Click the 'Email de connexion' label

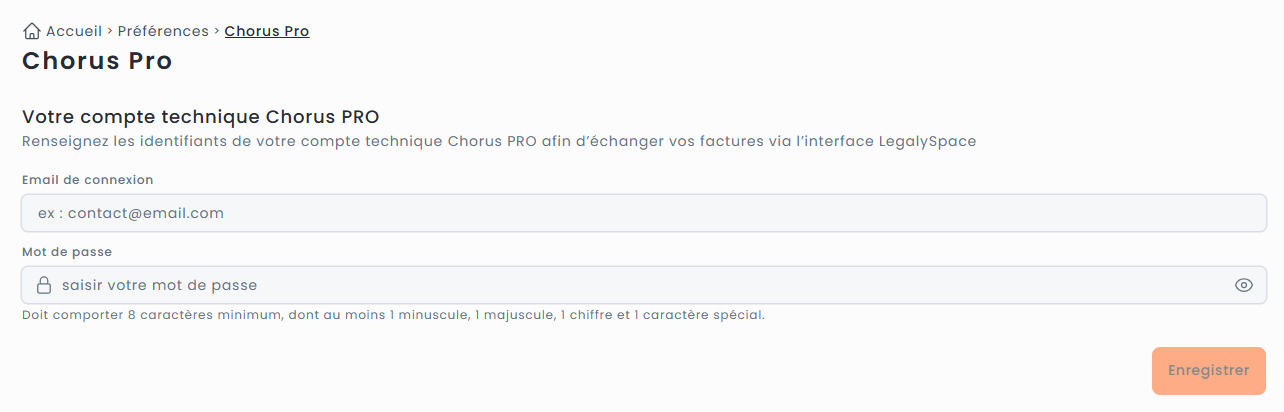click(88, 180)
